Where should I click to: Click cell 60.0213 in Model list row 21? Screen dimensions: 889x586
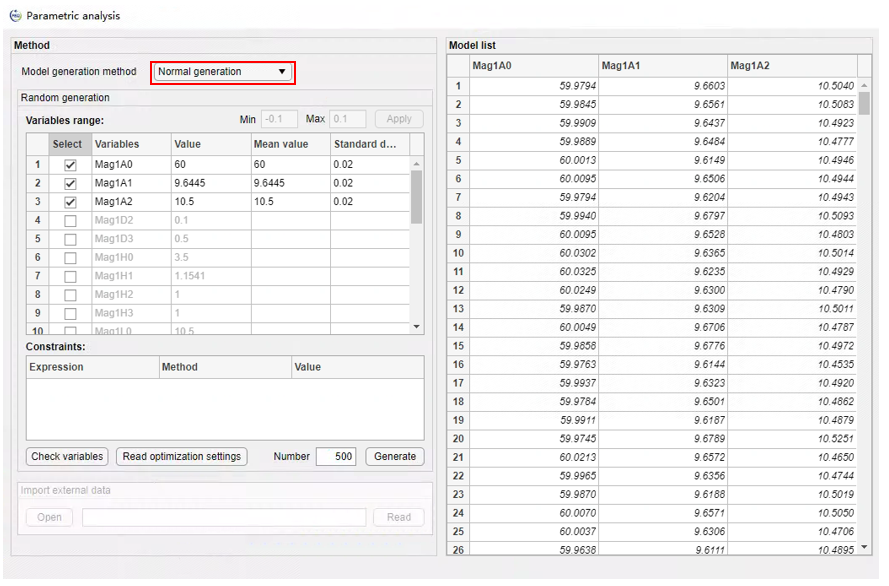[534, 457]
